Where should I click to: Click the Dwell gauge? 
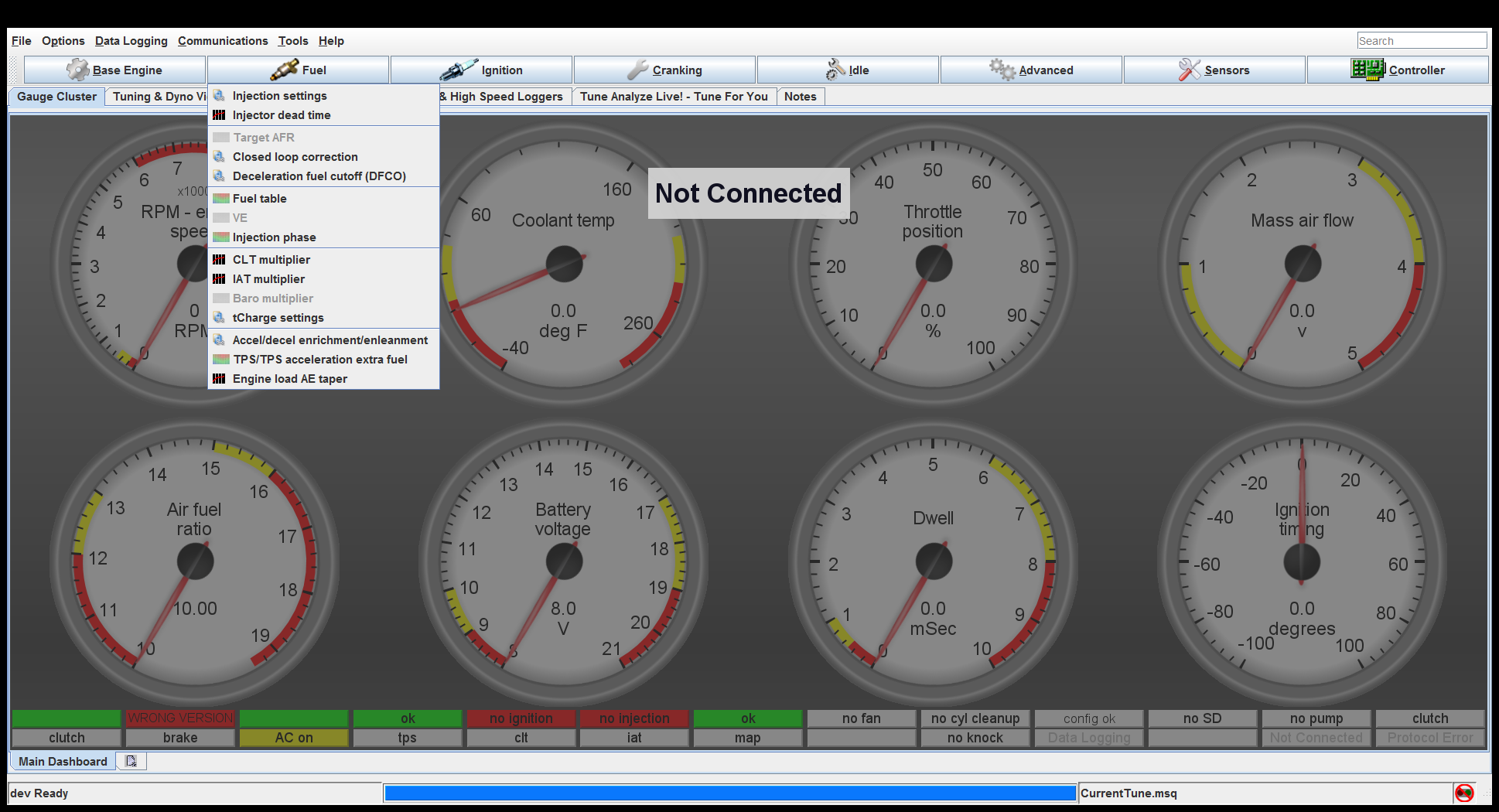(x=934, y=562)
